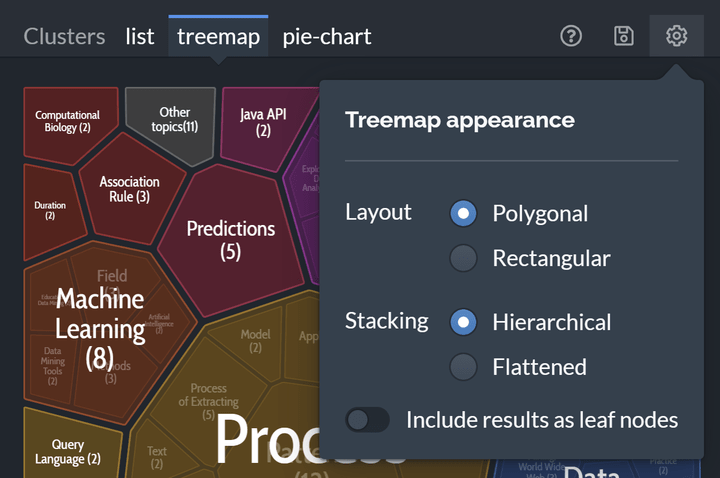This screenshot has height=478, width=720.
Task: Click the save floppy disk icon
Action: click(x=624, y=36)
